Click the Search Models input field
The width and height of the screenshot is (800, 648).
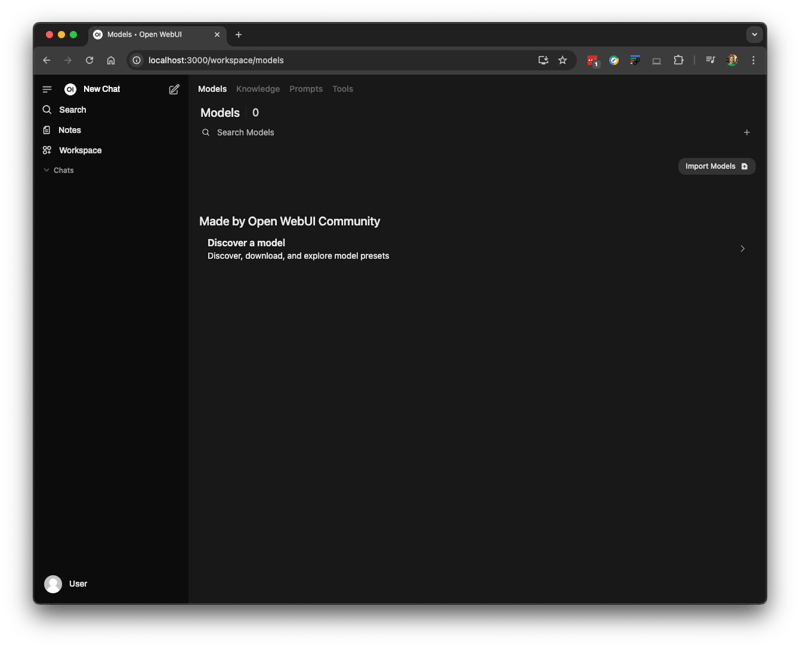(x=400, y=132)
